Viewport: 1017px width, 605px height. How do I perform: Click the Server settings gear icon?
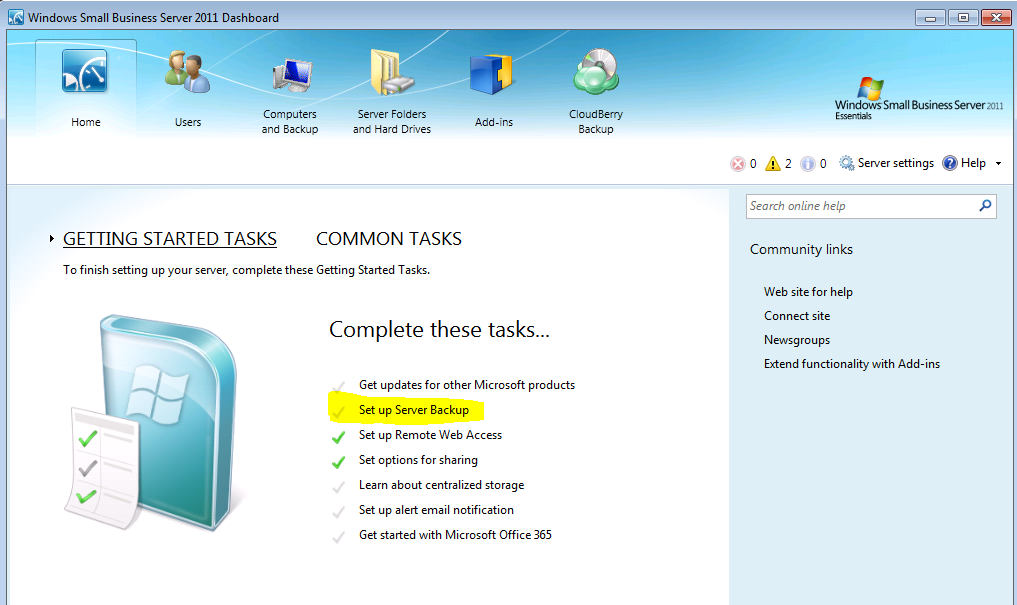click(x=846, y=163)
